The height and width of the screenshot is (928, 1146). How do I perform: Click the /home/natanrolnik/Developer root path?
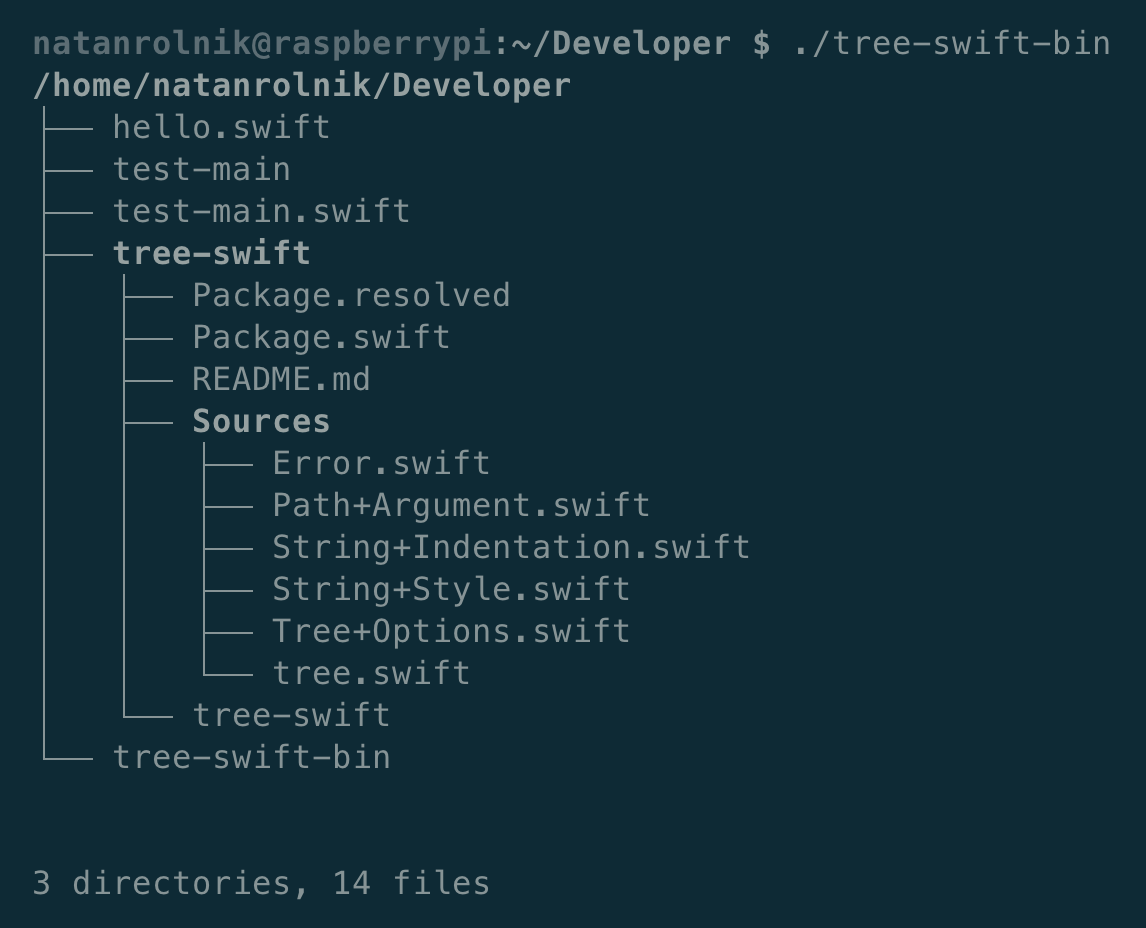click(301, 86)
